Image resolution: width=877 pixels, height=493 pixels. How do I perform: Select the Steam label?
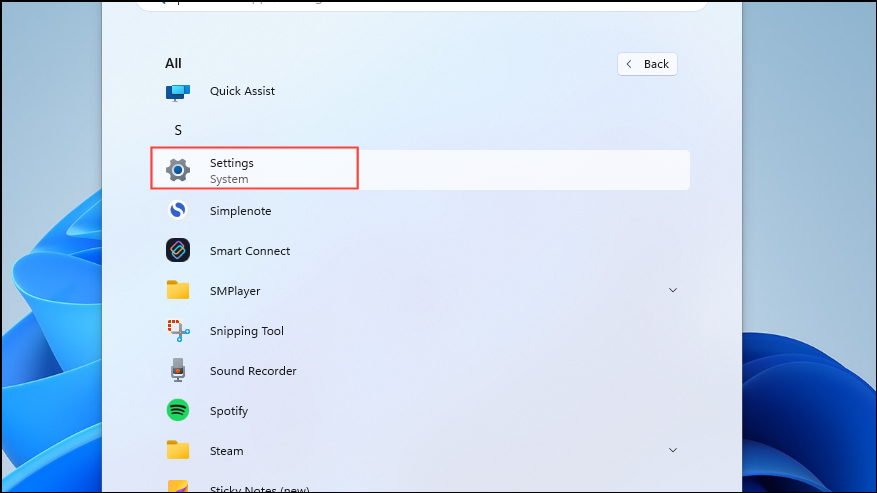[x=227, y=451]
